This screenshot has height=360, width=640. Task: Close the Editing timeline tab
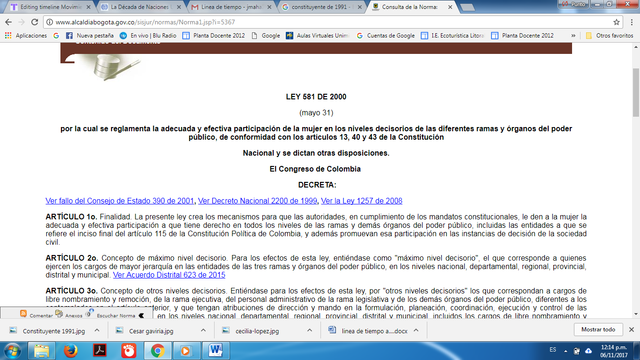88,7
